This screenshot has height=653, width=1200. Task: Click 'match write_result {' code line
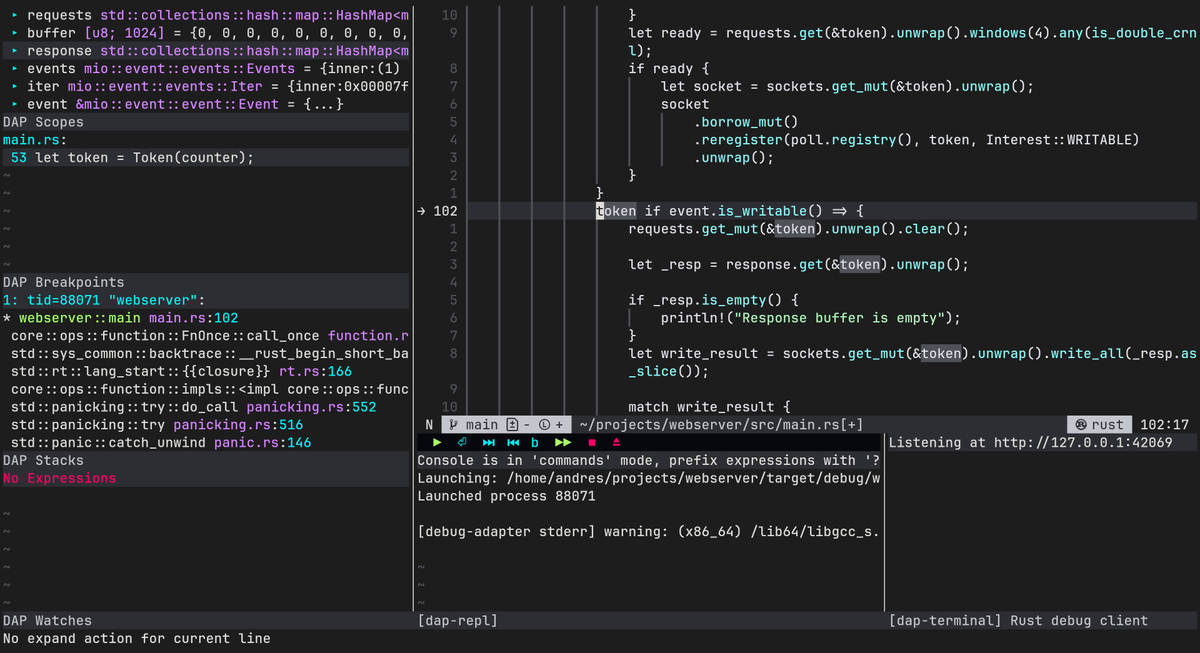[x=710, y=407]
